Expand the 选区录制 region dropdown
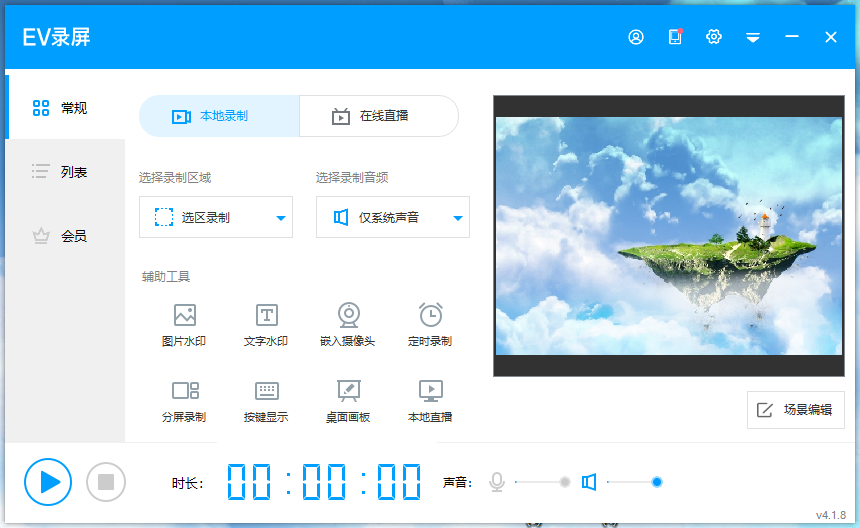Image resolution: width=860 pixels, height=528 pixels. 216,217
